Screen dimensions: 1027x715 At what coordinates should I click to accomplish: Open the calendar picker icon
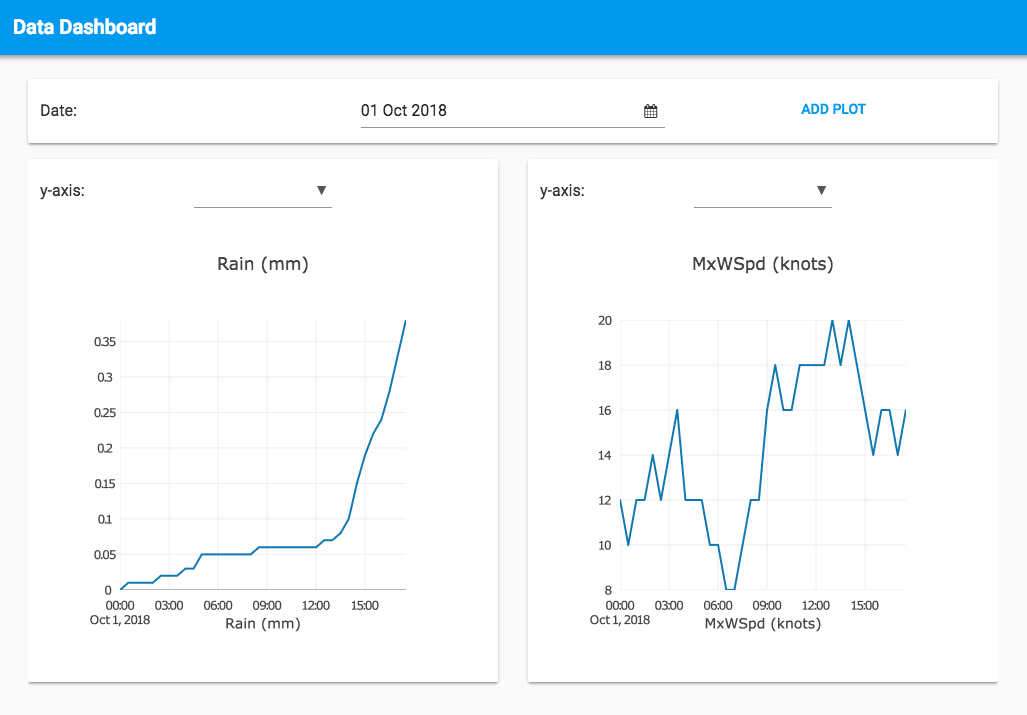650,111
